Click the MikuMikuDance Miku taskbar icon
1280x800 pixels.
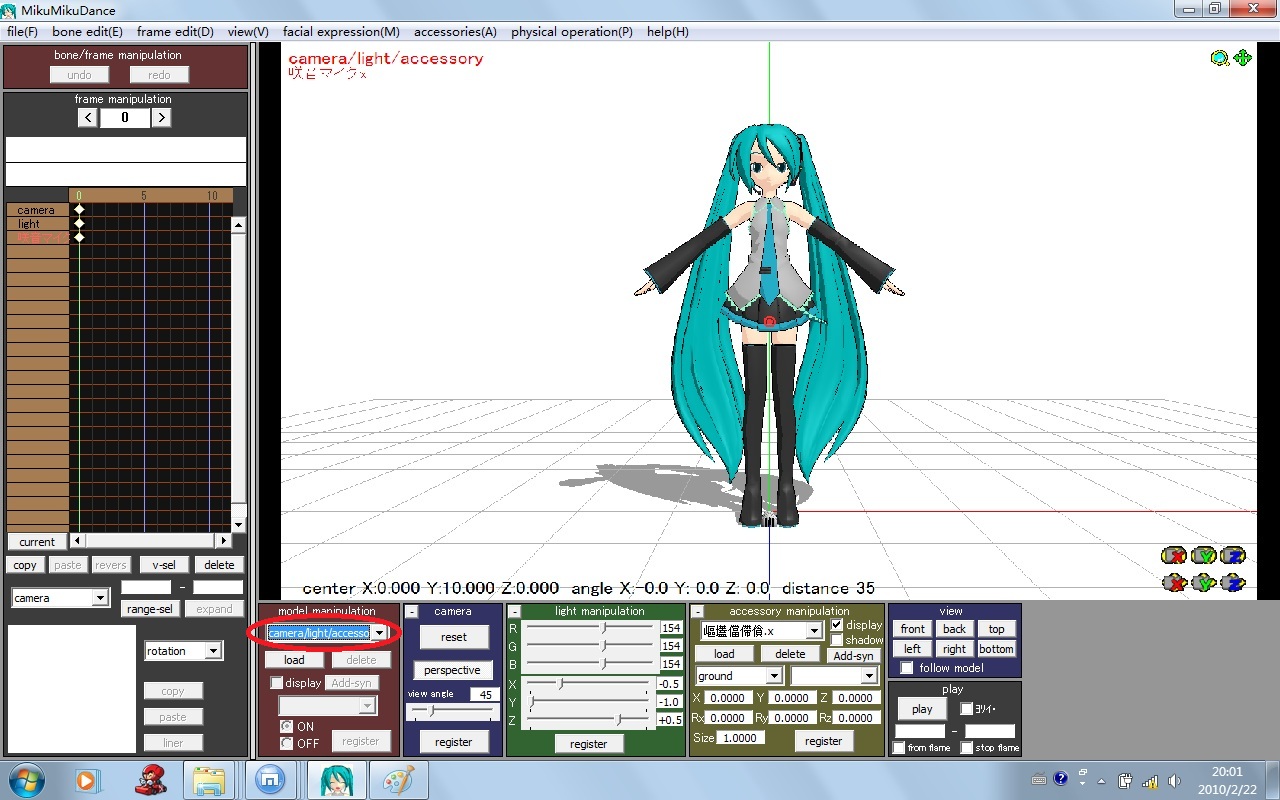pos(336,779)
